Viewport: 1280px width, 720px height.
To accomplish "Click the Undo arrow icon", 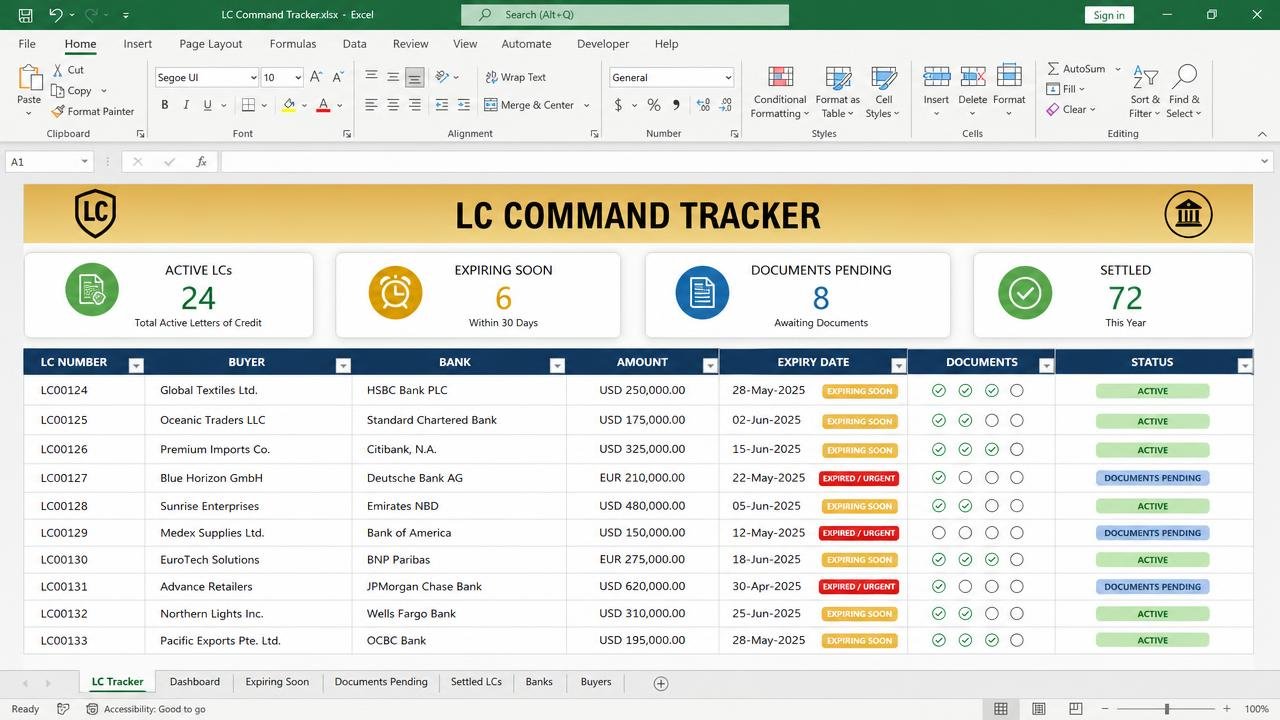I will coord(56,15).
